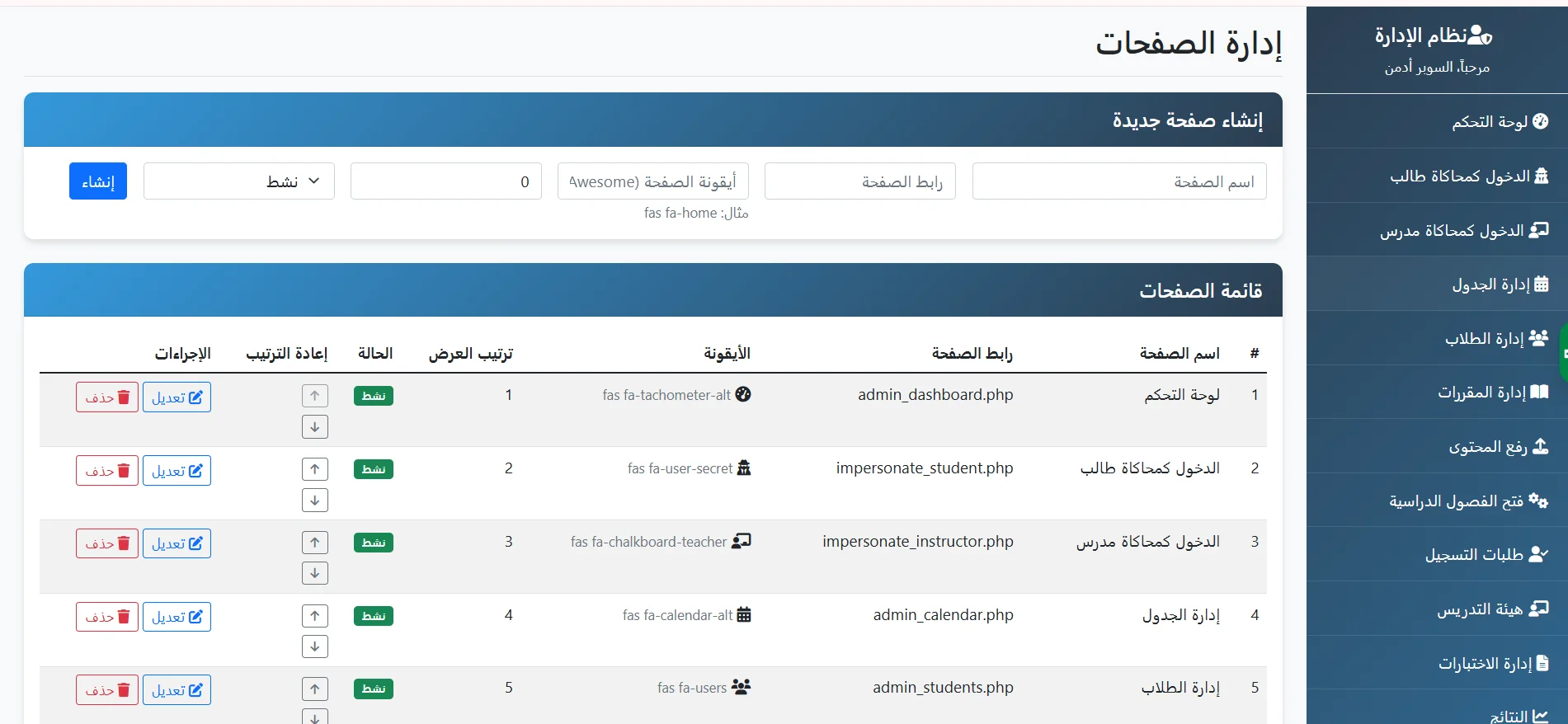
Task: Click the admin shield icon next to نظام الإدارة
Action: pos(1481,35)
